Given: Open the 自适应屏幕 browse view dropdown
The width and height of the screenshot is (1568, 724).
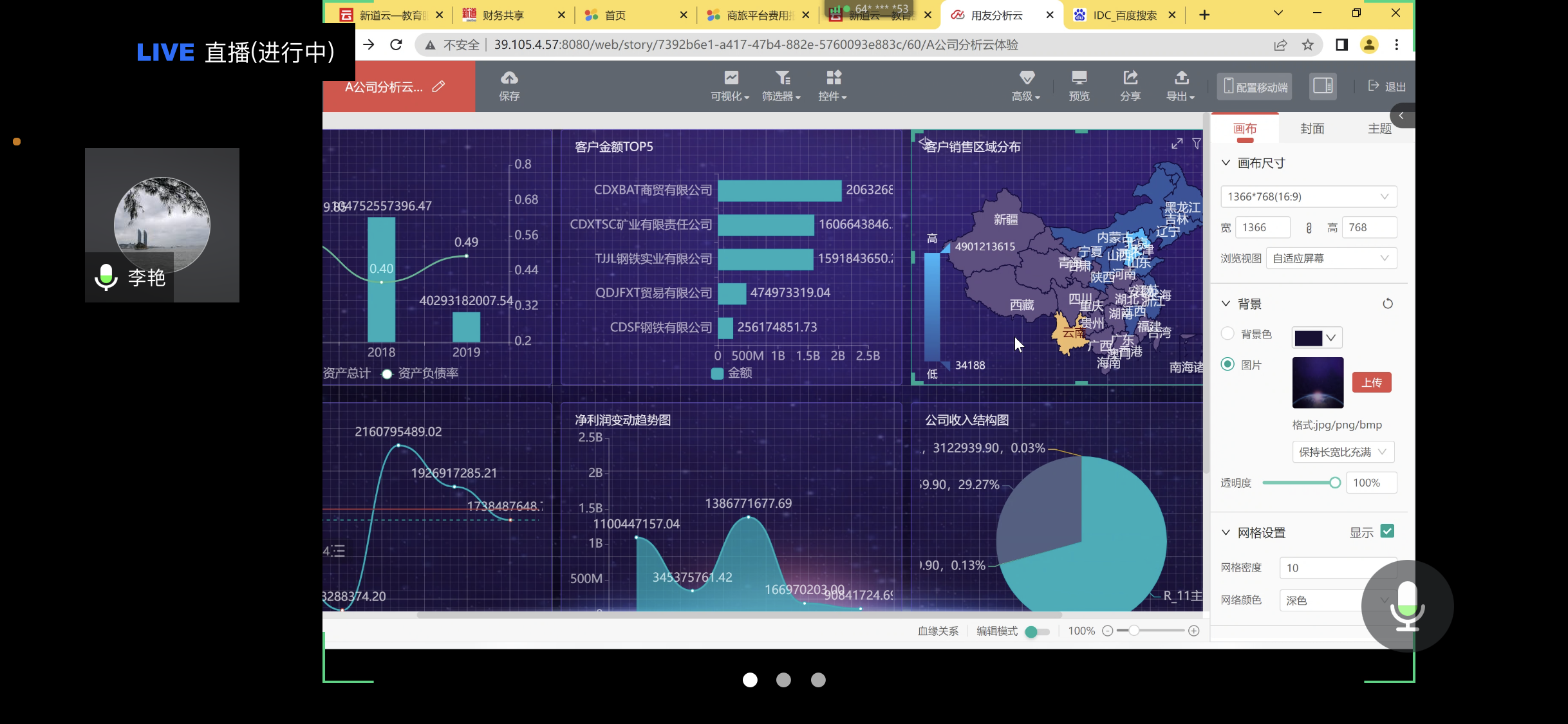Looking at the screenshot, I should [x=1330, y=259].
